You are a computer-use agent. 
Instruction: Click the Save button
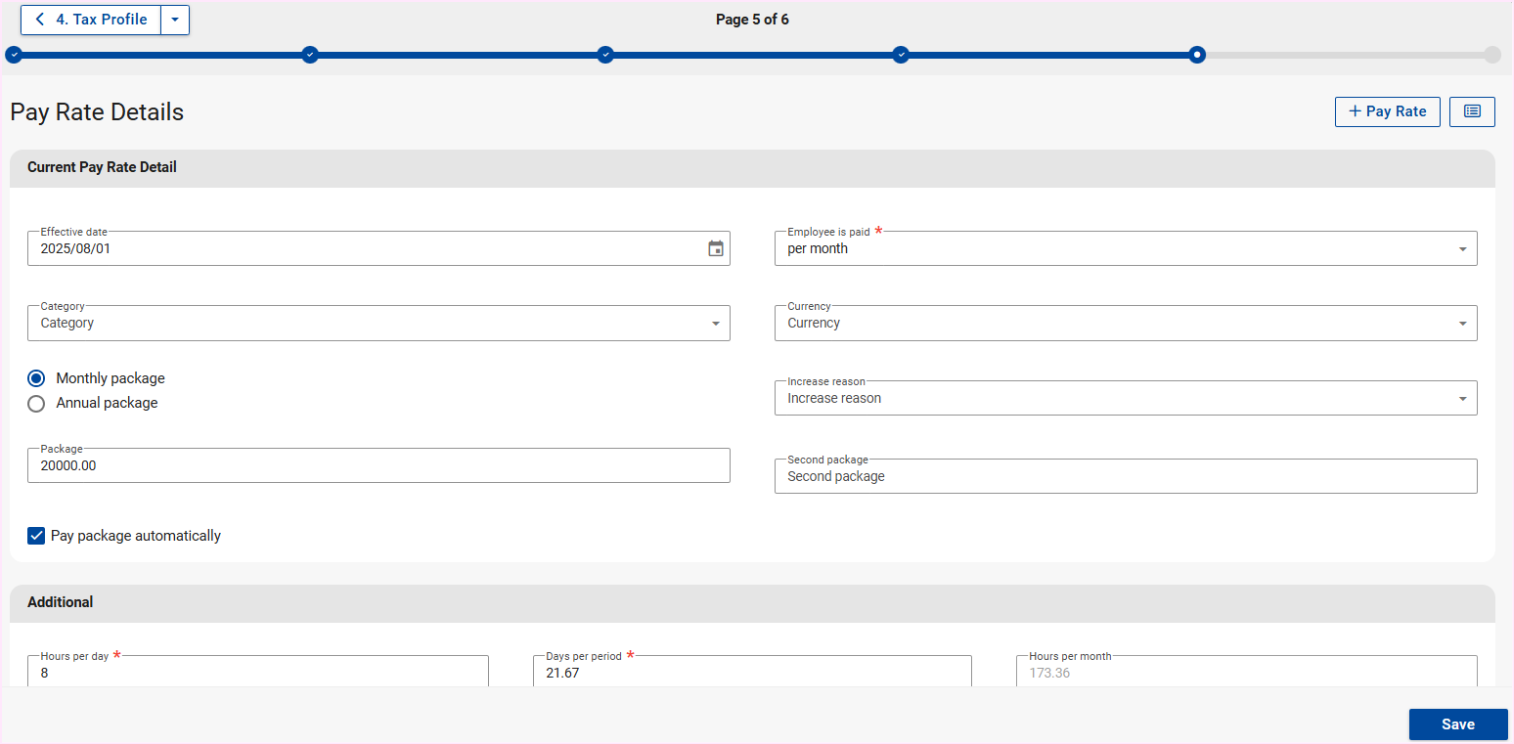[x=1457, y=724]
